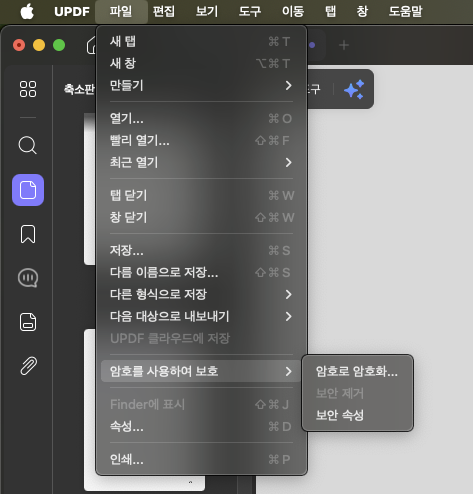This screenshot has height=494, width=473.
Task: Click the thumbnail grid icon in sidebar
Action: (x=28, y=89)
